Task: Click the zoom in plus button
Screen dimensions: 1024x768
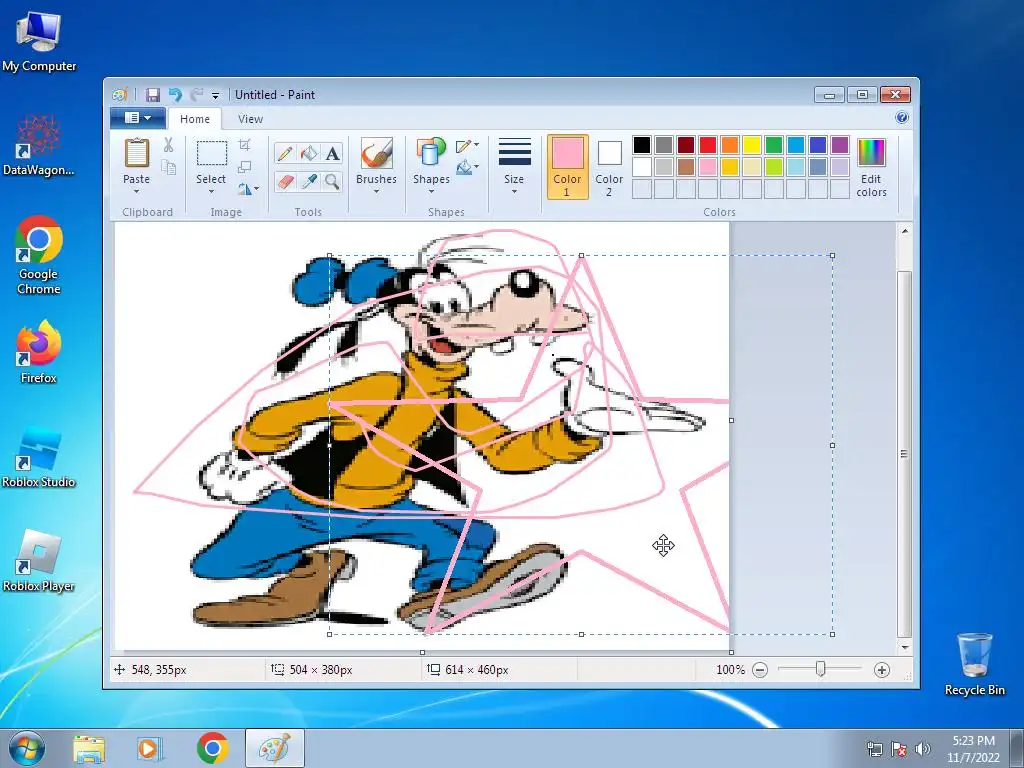Action: click(882, 670)
